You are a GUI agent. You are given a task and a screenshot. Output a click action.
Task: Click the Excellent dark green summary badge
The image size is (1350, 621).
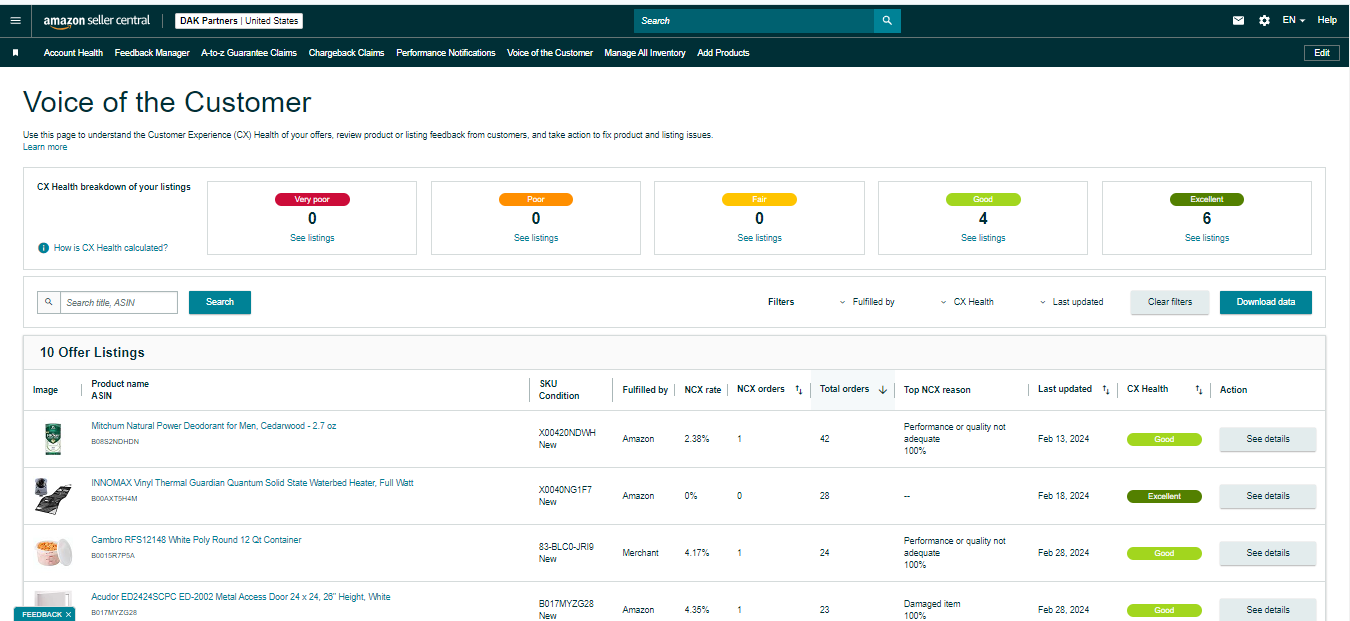click(x=1207, y=199)
